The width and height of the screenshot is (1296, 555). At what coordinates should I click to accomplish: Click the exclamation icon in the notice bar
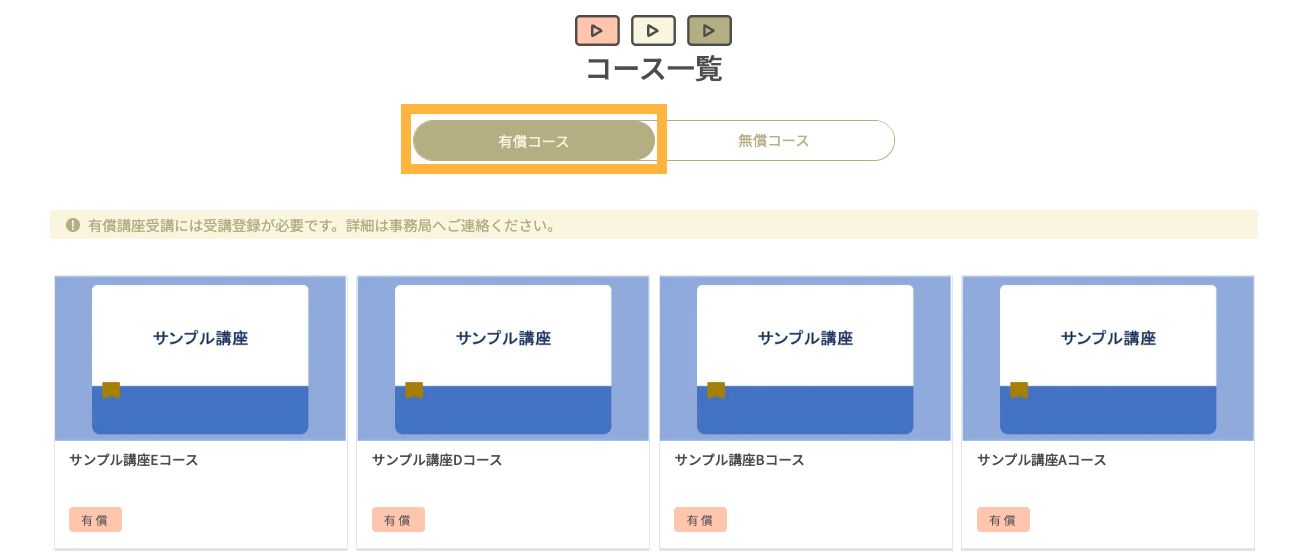coord(73,225)
